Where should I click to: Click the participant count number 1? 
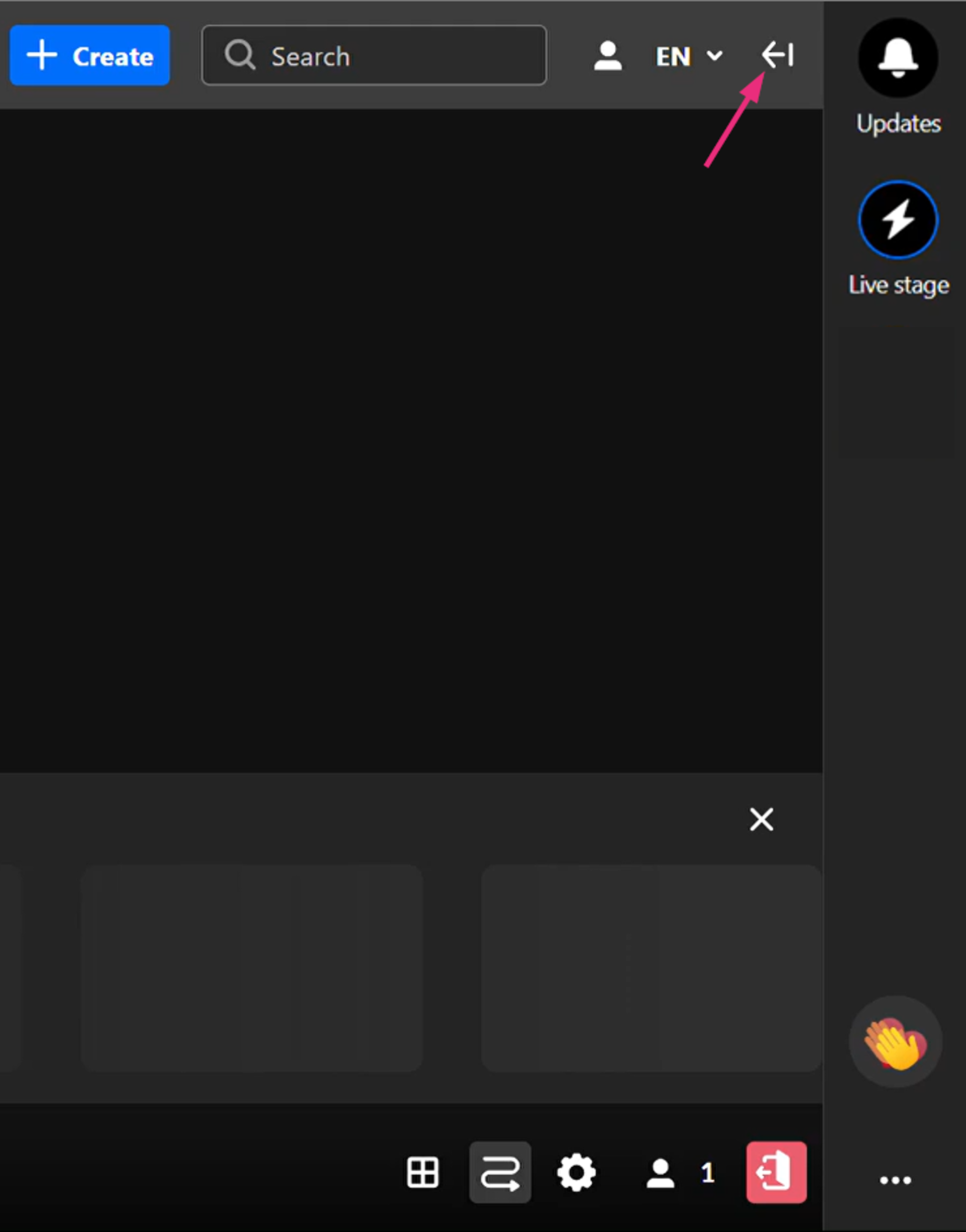(x=708, y=1173)
